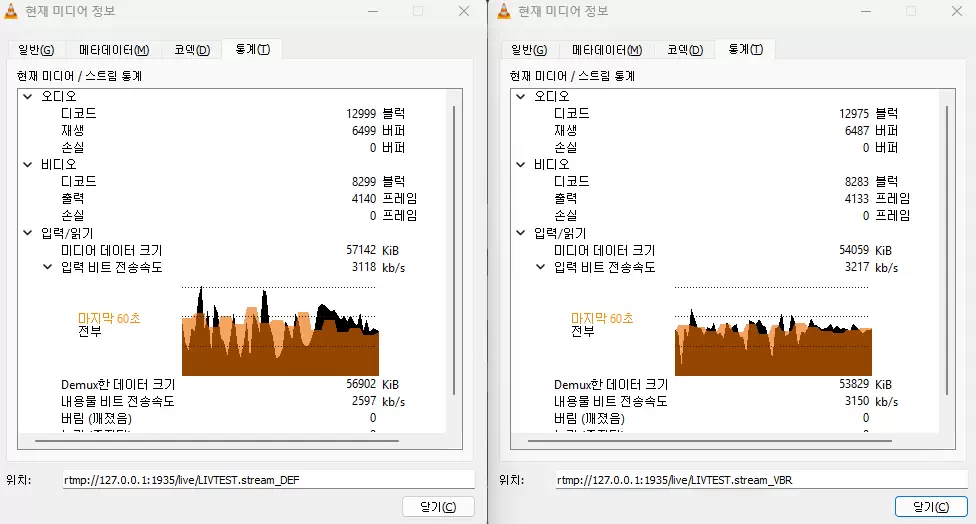
Task: Select value 3118 kb/s in left window
Action: click(x=378, y=267)
